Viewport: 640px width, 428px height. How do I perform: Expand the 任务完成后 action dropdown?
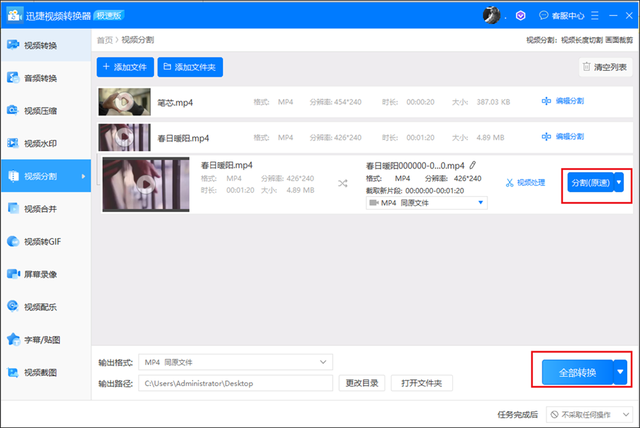[594, 414]
